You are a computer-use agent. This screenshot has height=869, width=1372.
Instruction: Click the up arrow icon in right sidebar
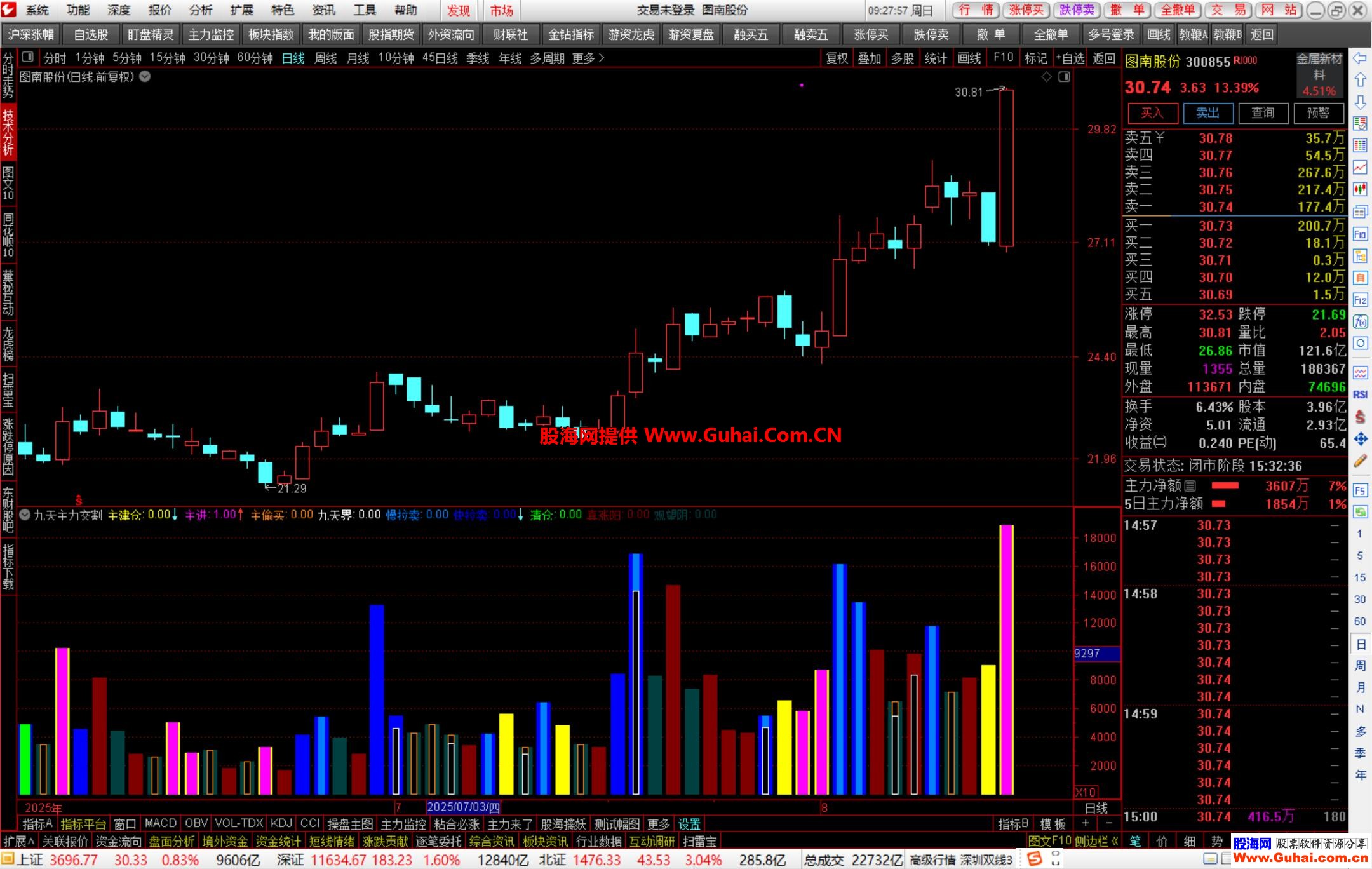click(x=1360, y=80)
